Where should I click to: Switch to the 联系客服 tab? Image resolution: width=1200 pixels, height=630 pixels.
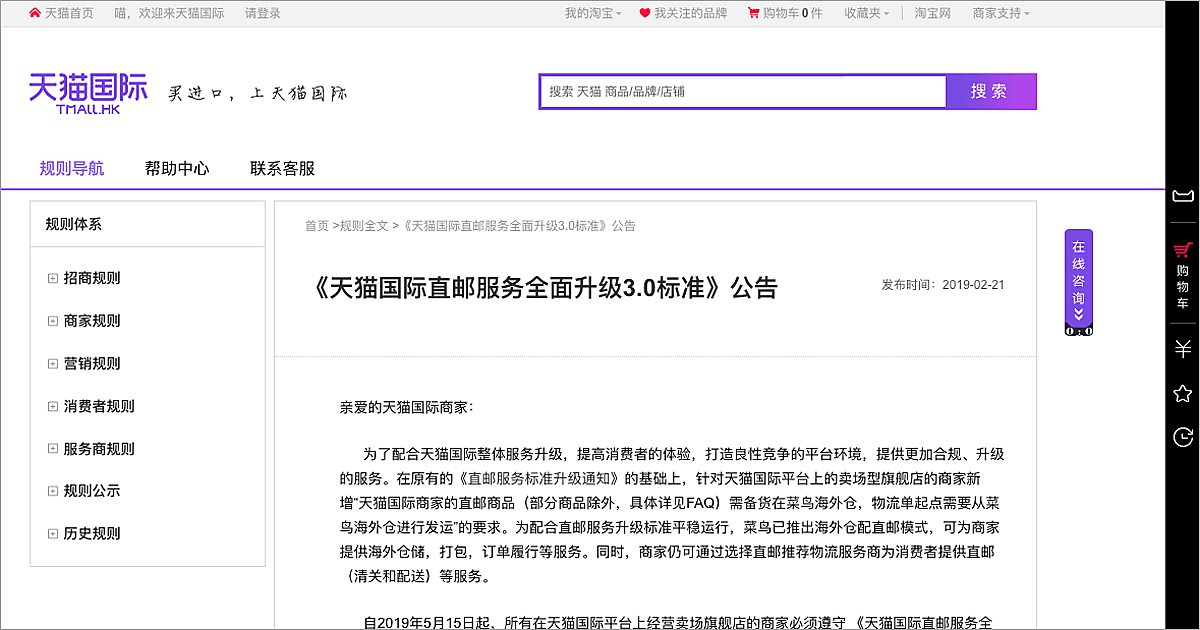282,168
